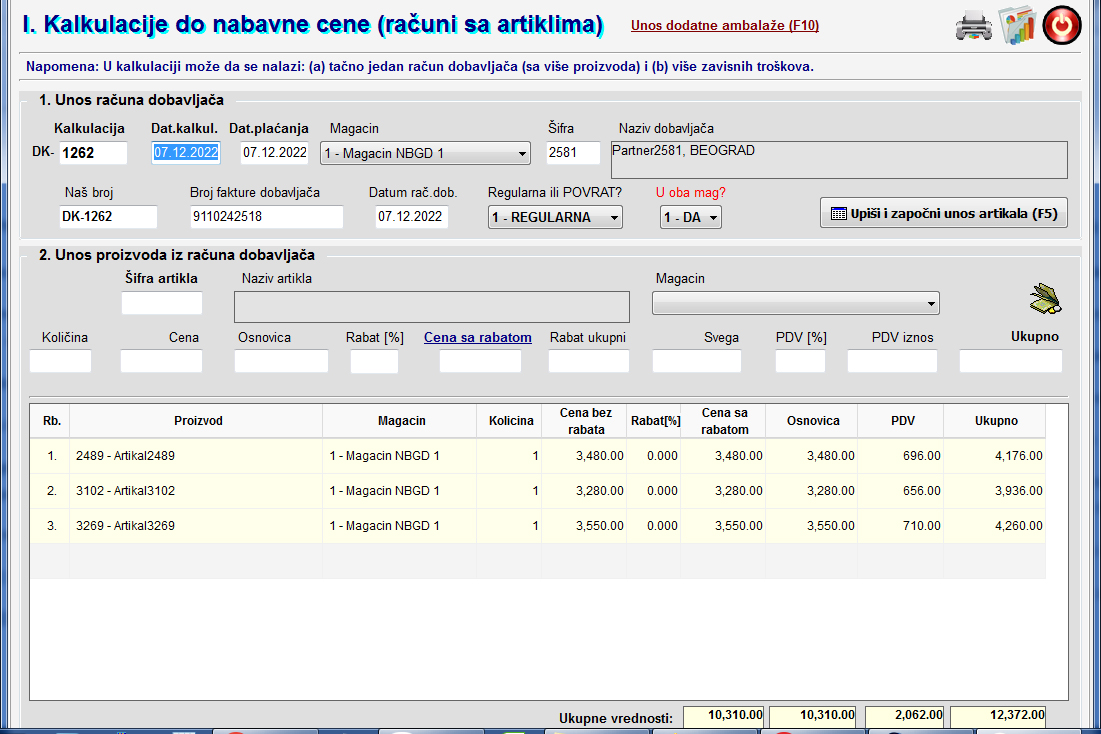Open Magacin dropdown '1 - Magacin NBGD 1'
Viewport: 1101px width, 734px height.
[426, 153]
